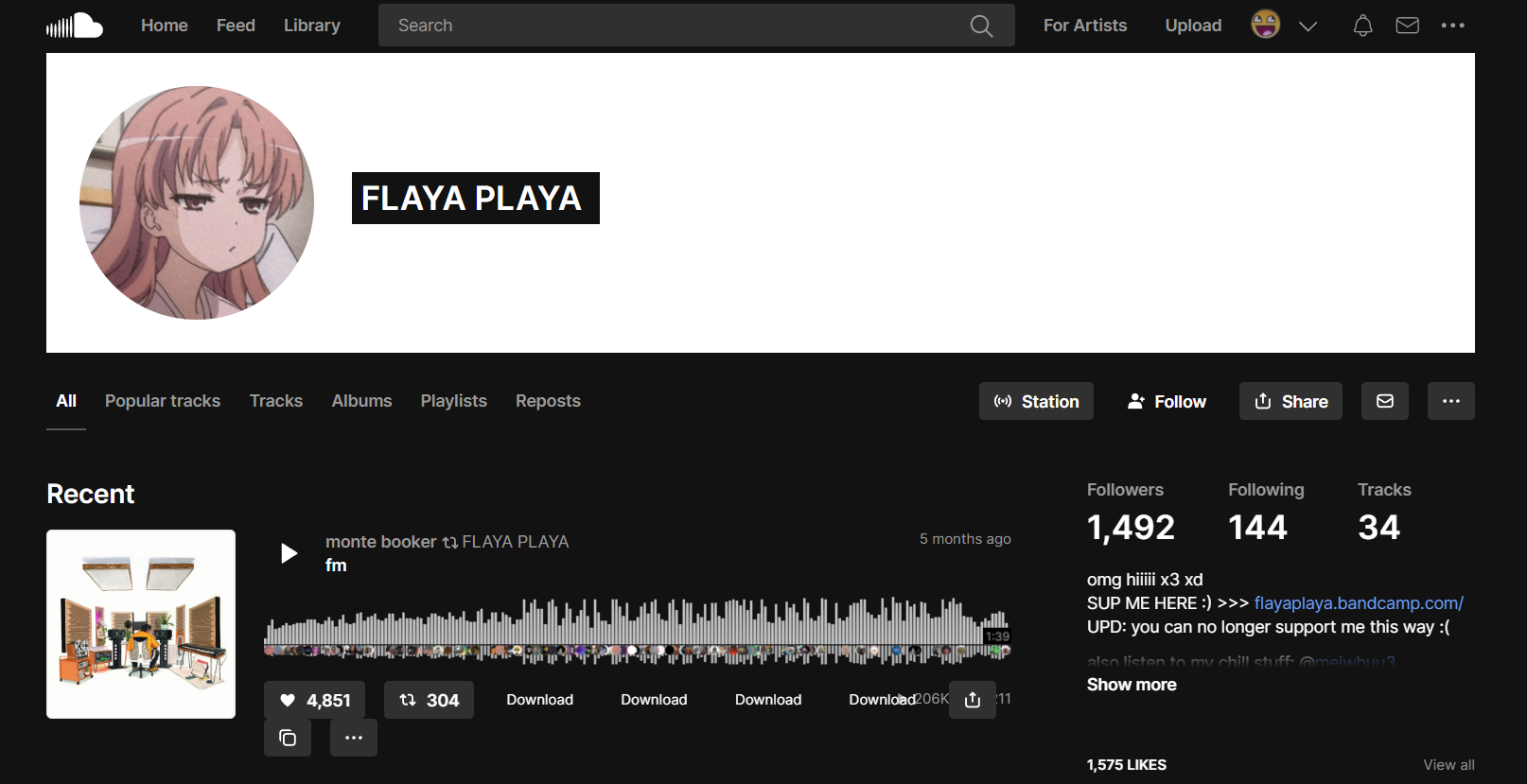Open the flayaplaya.bandcamp.com link
Image resolution: width=1527 pixels, height=784 pixels.
pos(1359,603)
